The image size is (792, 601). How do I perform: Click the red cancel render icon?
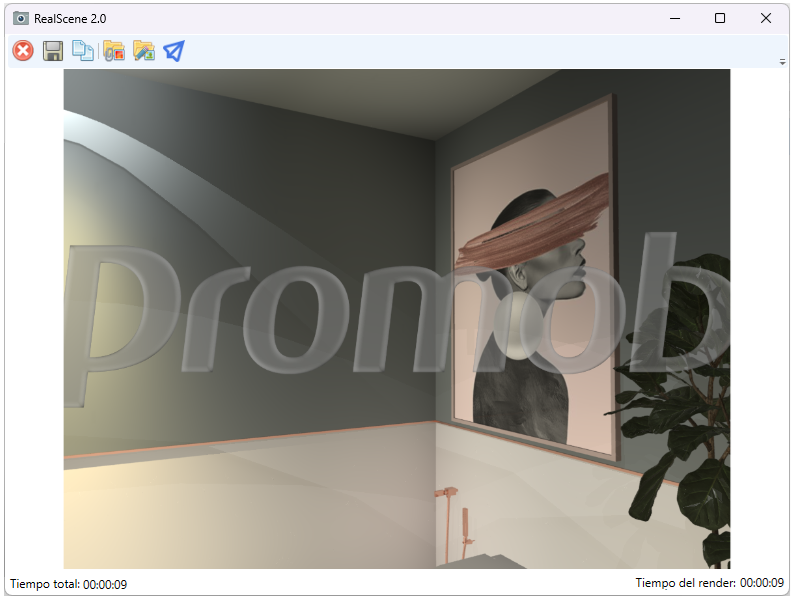(x=23, y=51)
